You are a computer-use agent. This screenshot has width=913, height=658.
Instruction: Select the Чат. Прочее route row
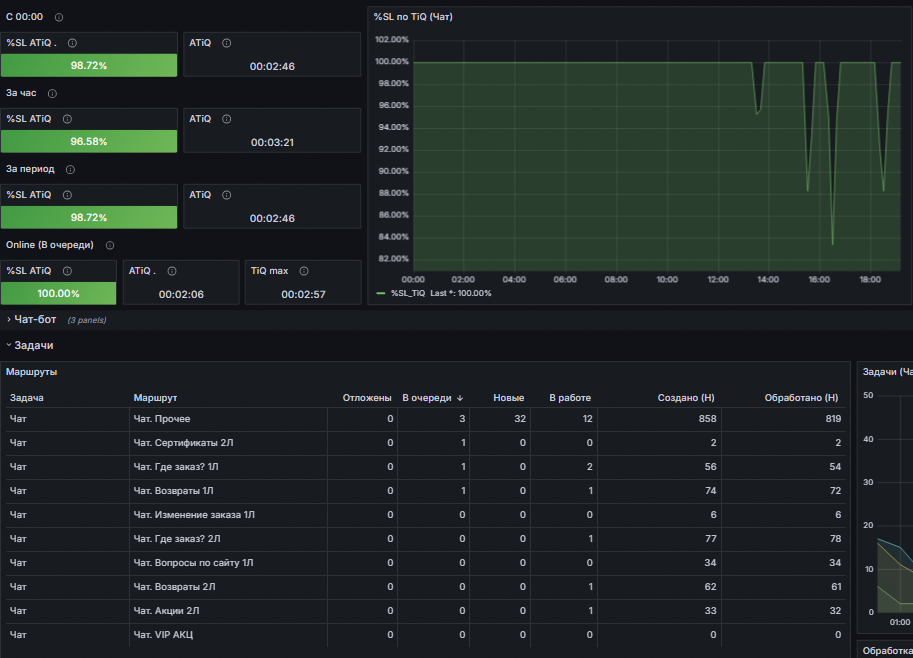click(x=425, y=419)
